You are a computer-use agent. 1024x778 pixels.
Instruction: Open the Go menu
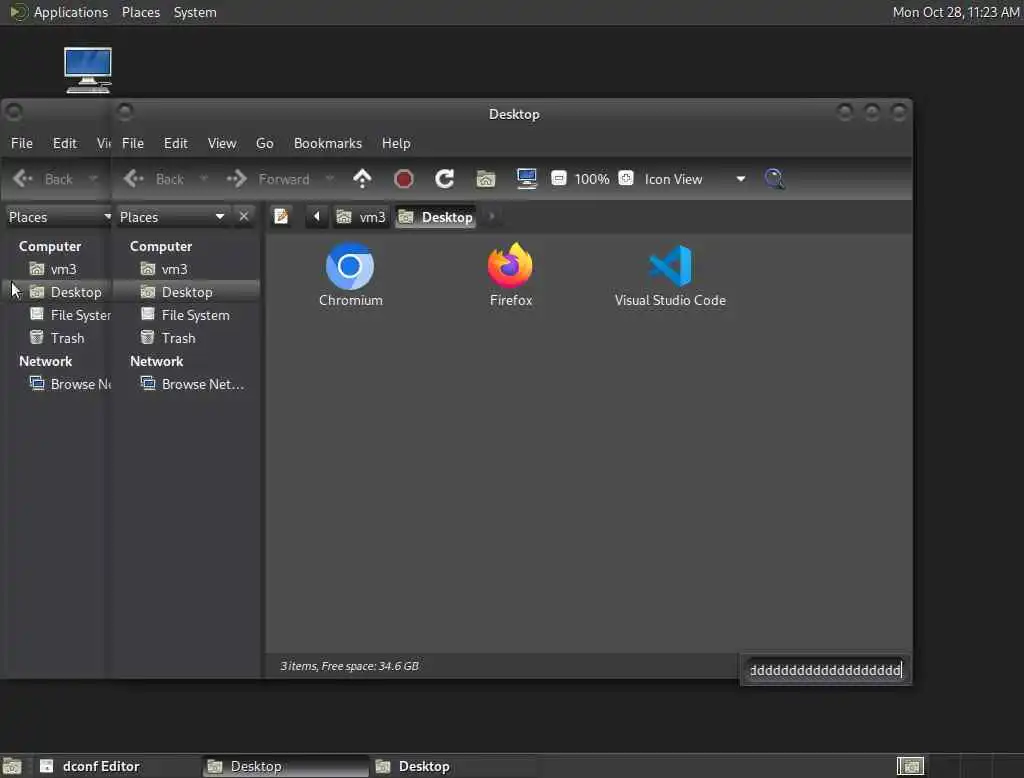click(x=264, y=143)
